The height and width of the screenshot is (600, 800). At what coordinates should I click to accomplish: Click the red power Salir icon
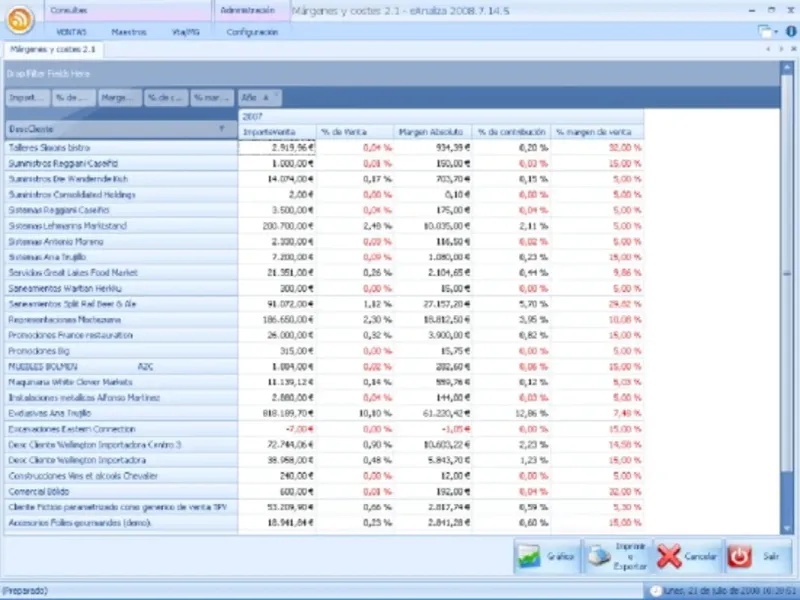click(739, 556)
